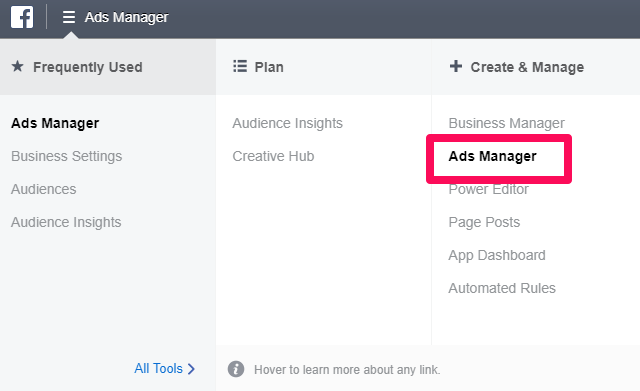Open Audiences link
This screenshot has width=640, height=391.
coord(44,189)
